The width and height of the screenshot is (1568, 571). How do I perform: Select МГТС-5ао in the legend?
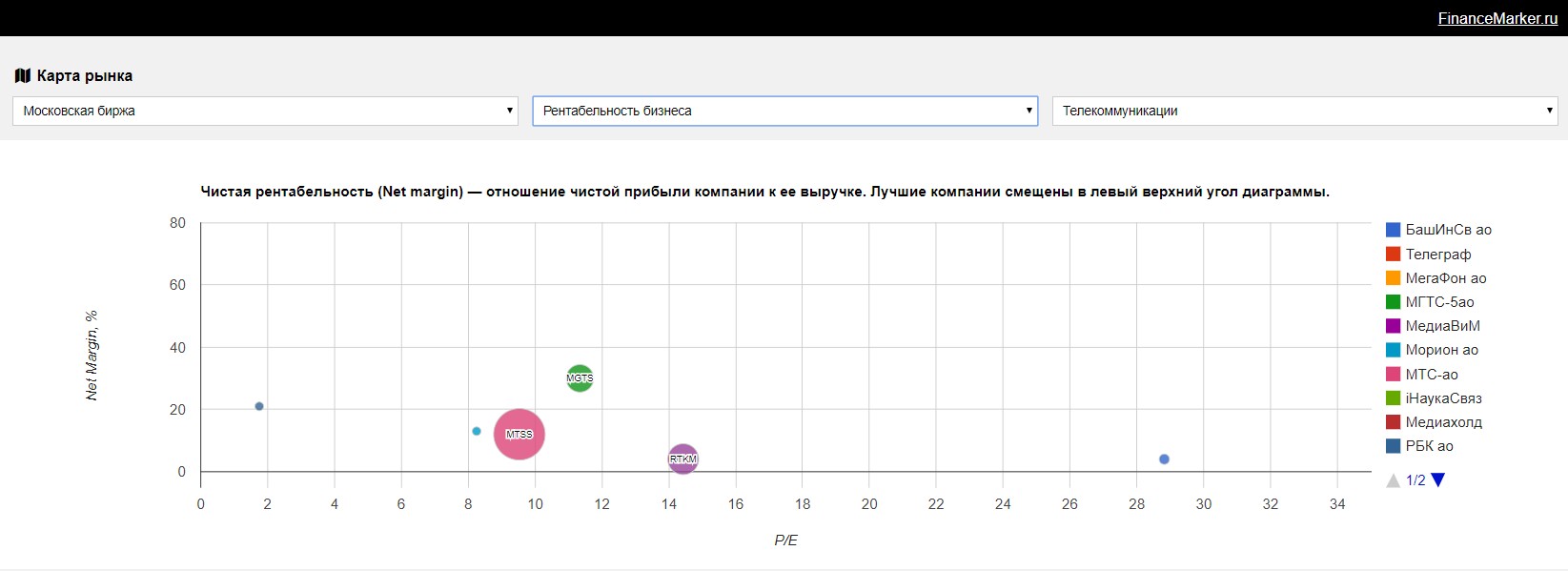pyautogui.click(x=1439, y=302)
